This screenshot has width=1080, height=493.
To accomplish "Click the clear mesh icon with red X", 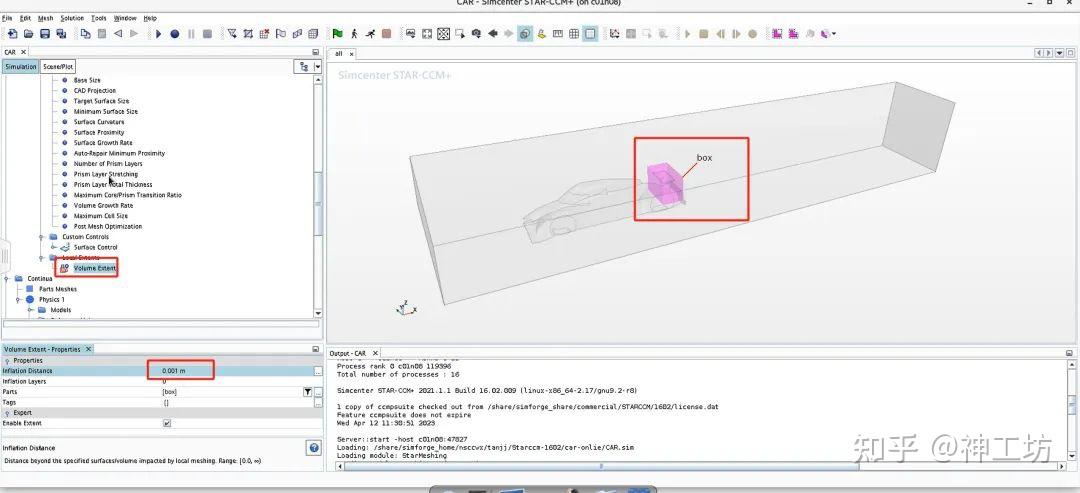I will coord(264,34).
